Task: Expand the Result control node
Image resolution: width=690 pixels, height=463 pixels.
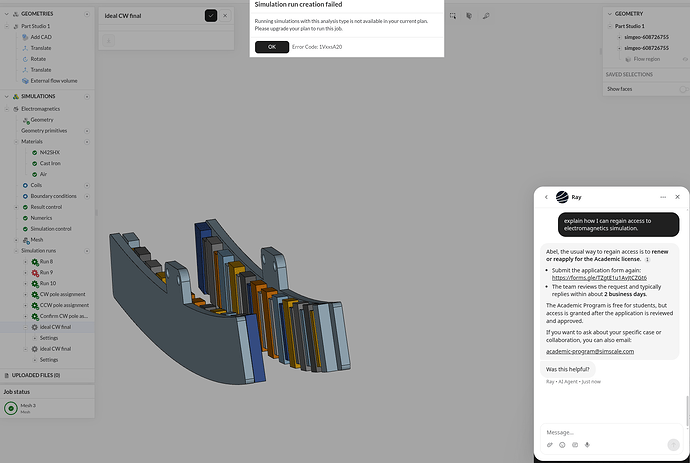Action: [x=16, y=207]
